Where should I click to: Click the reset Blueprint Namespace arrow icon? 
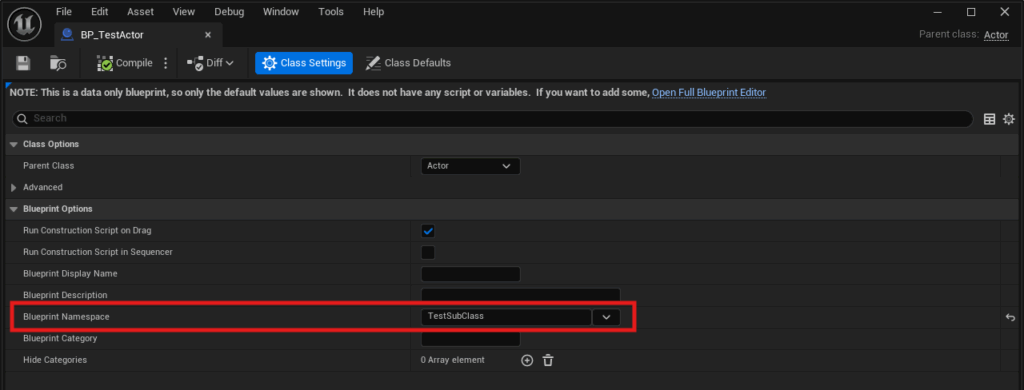coord(1010,317)
